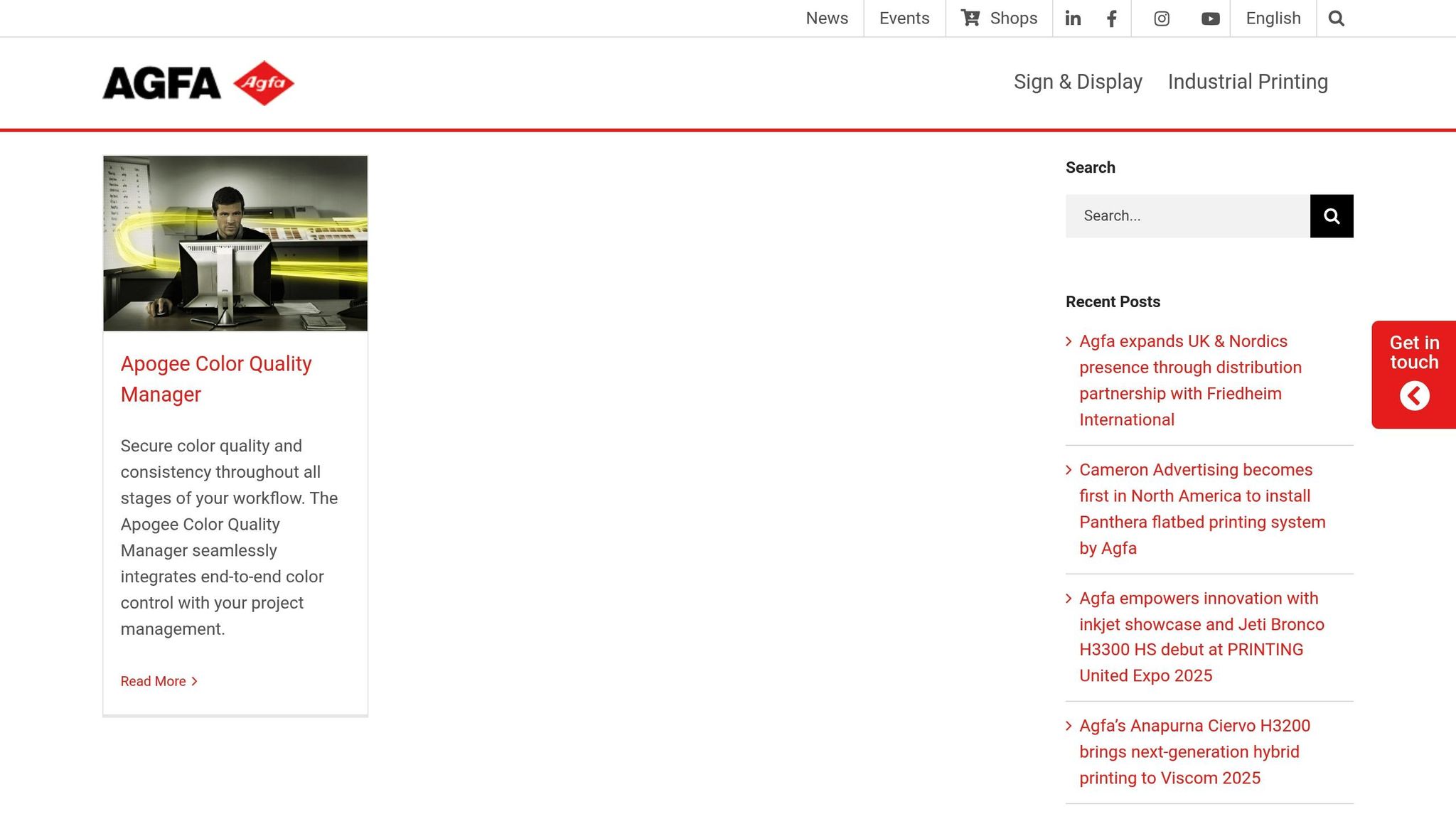
Task: Open Agfa LinkedIn page icon
Action: point(1073,18)
